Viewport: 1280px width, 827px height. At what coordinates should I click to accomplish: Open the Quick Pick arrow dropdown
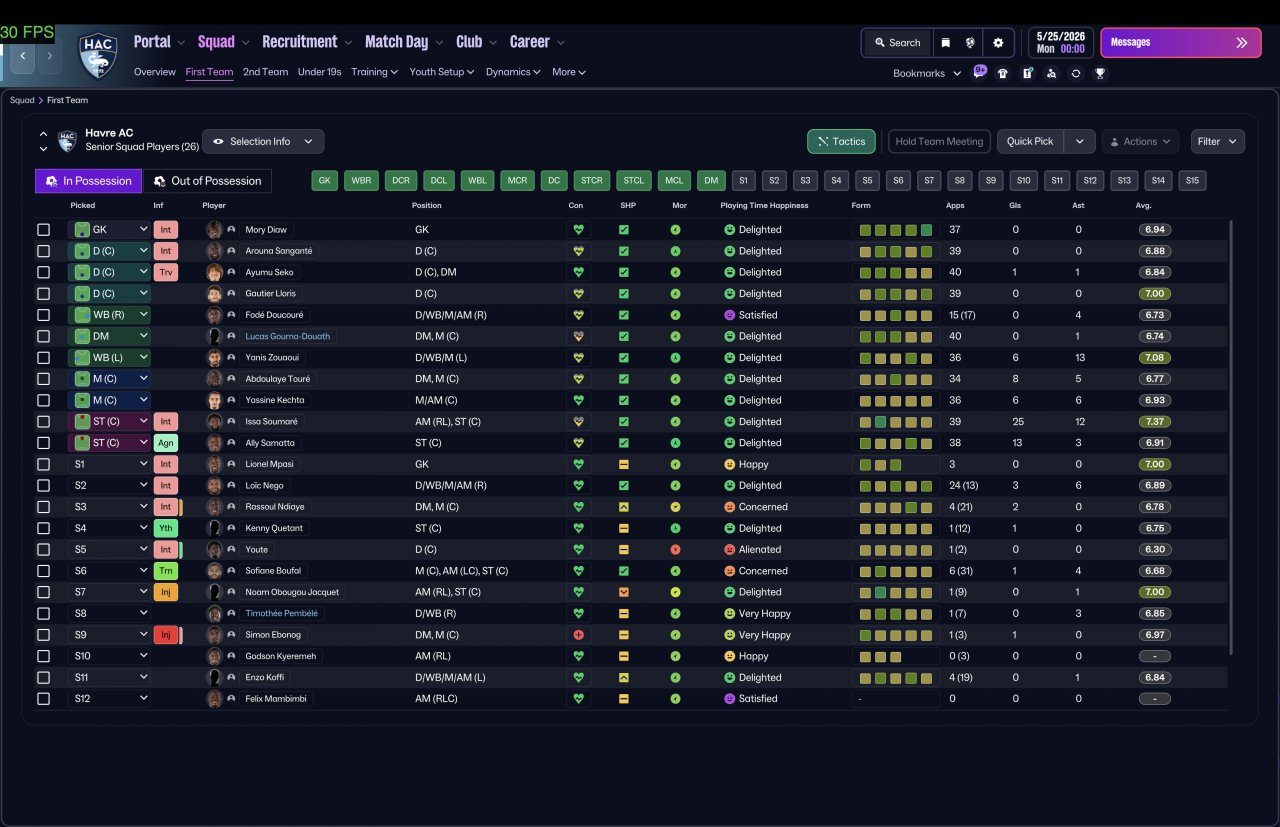pyautogui.click(x=1079, y=141)
